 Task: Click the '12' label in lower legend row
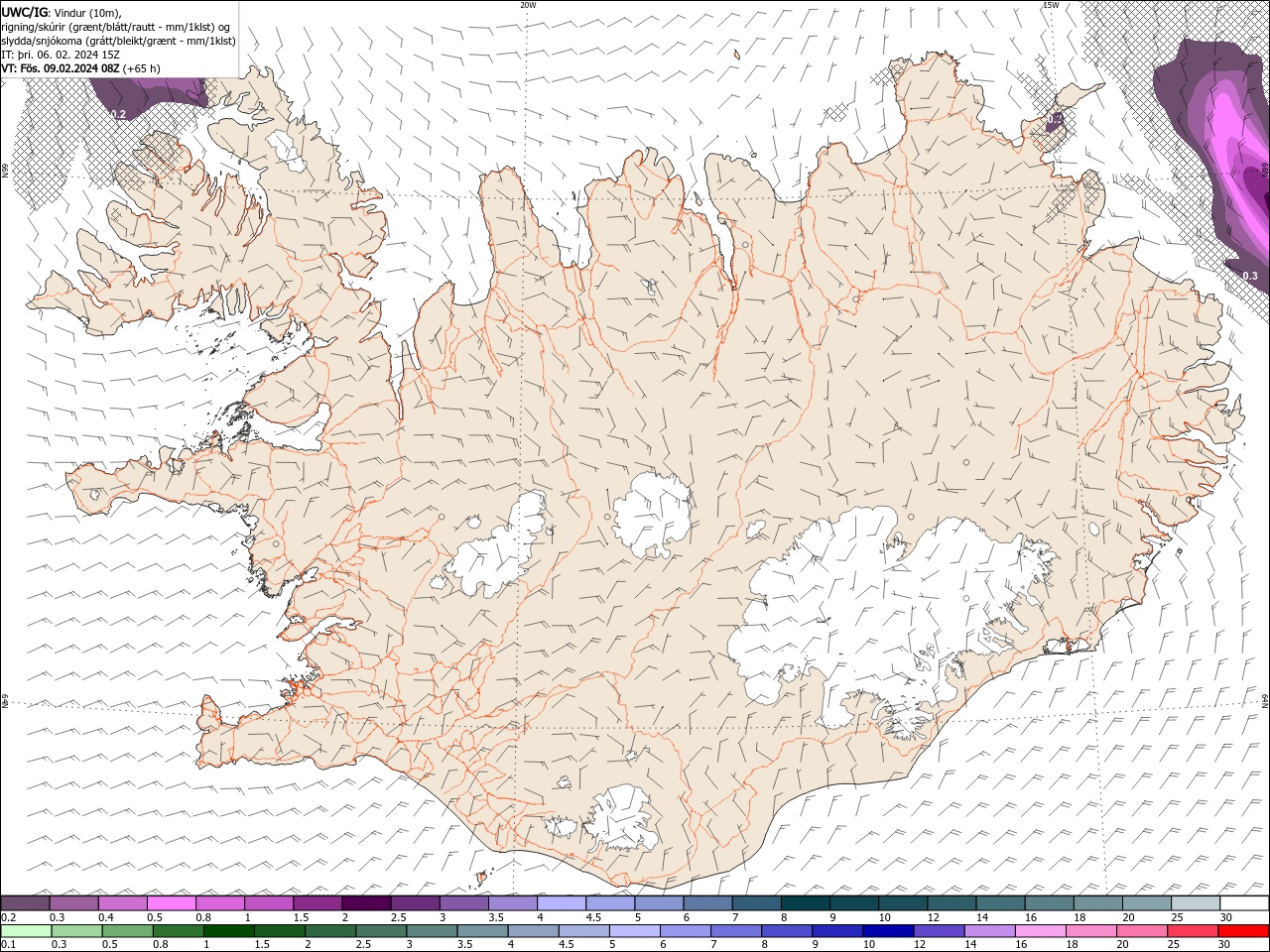(920, 945)
